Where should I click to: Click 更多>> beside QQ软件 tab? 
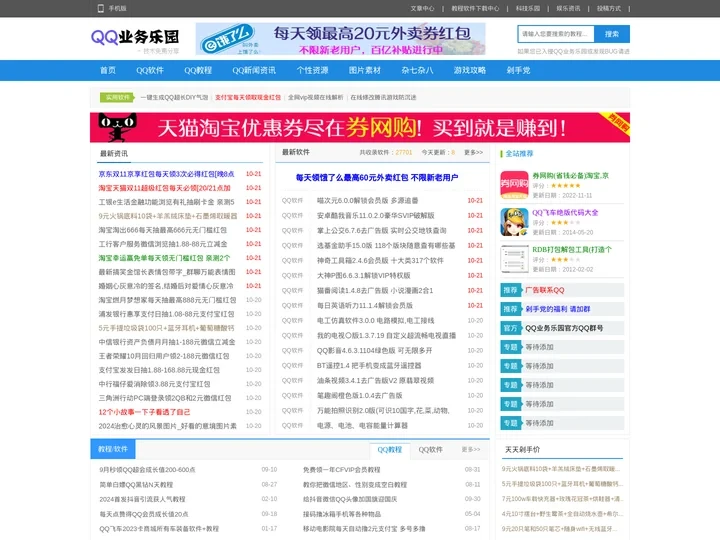[x=471, y=450]
